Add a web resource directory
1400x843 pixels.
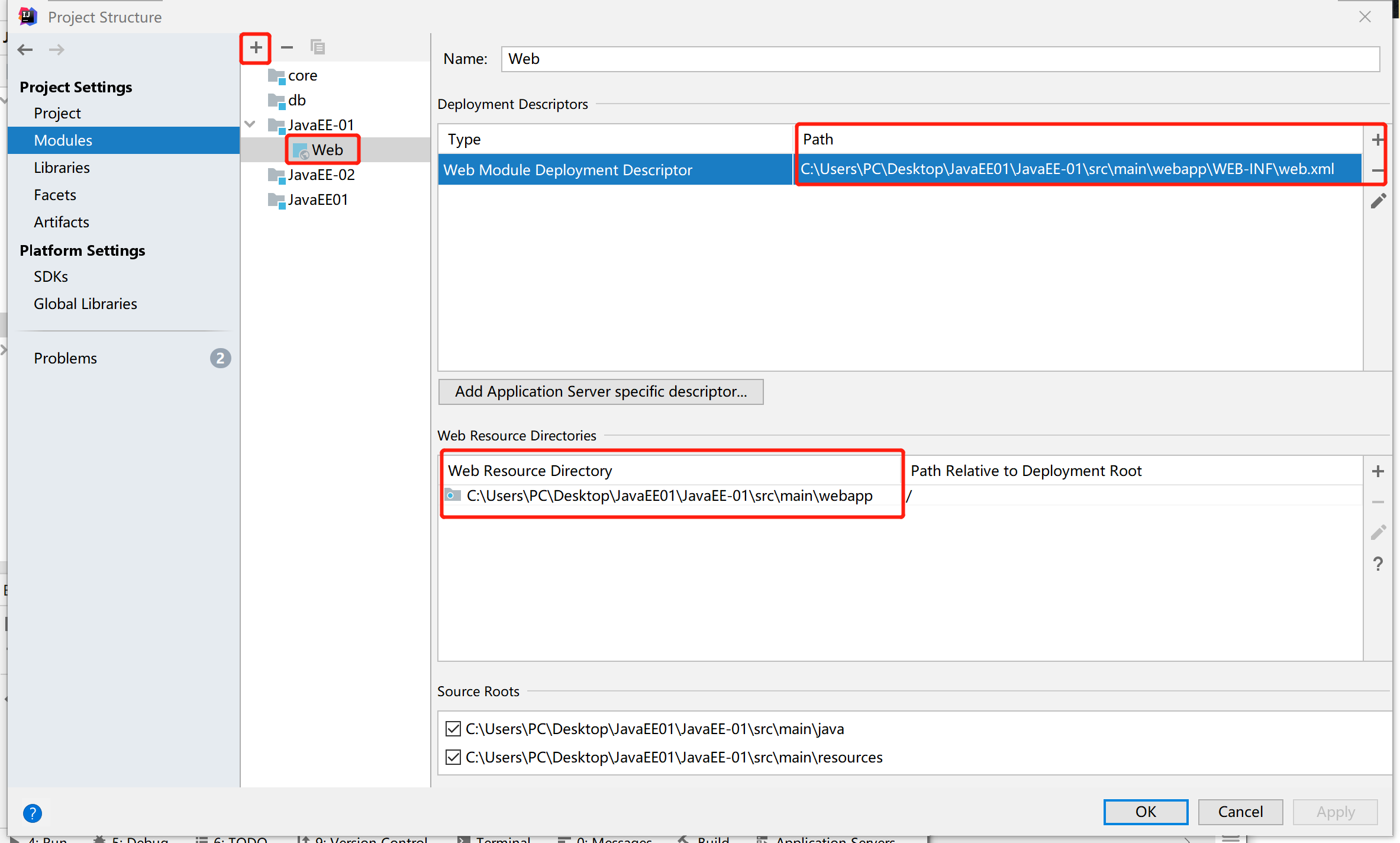point(1378,471)
